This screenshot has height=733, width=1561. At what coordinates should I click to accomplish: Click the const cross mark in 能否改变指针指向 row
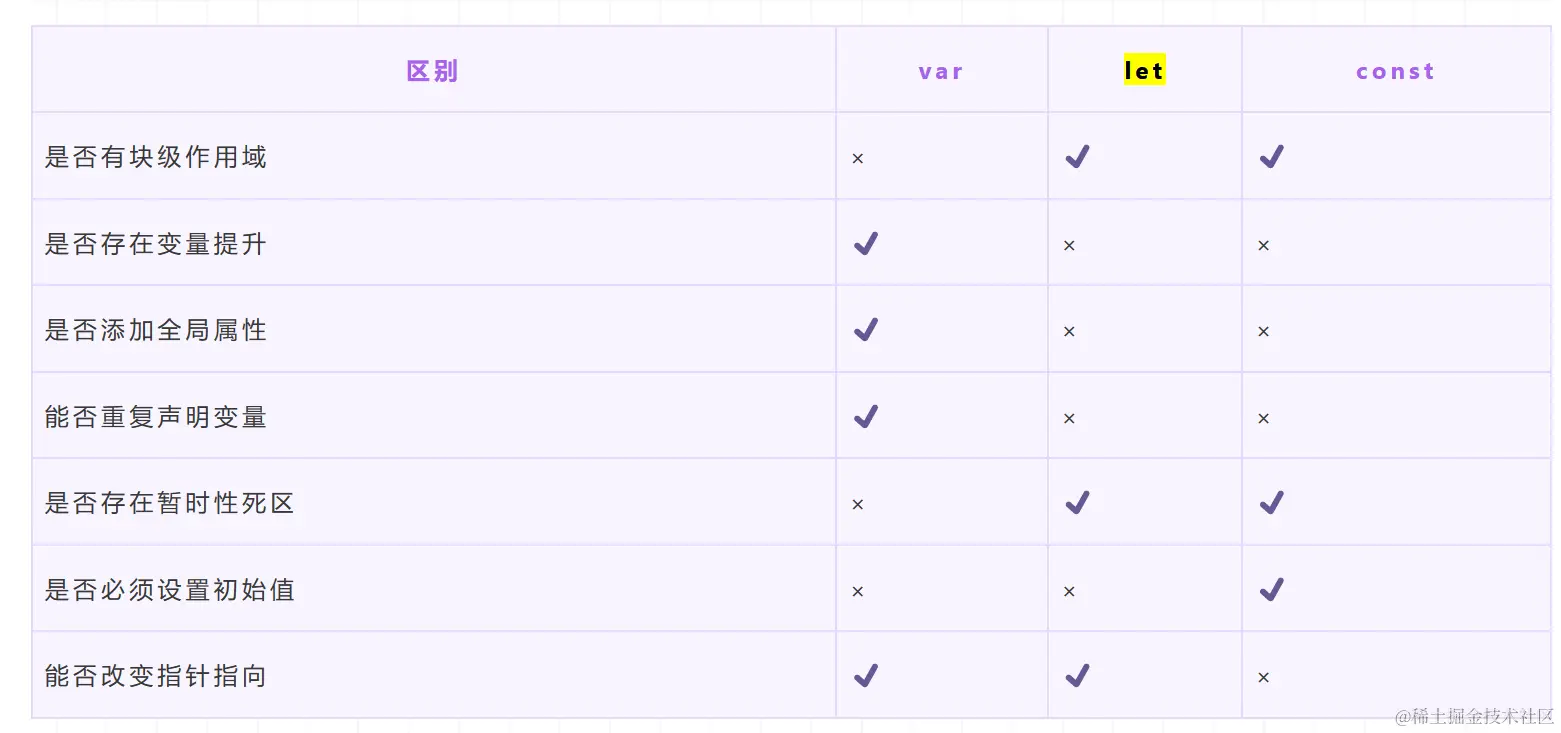(1263, 678)
